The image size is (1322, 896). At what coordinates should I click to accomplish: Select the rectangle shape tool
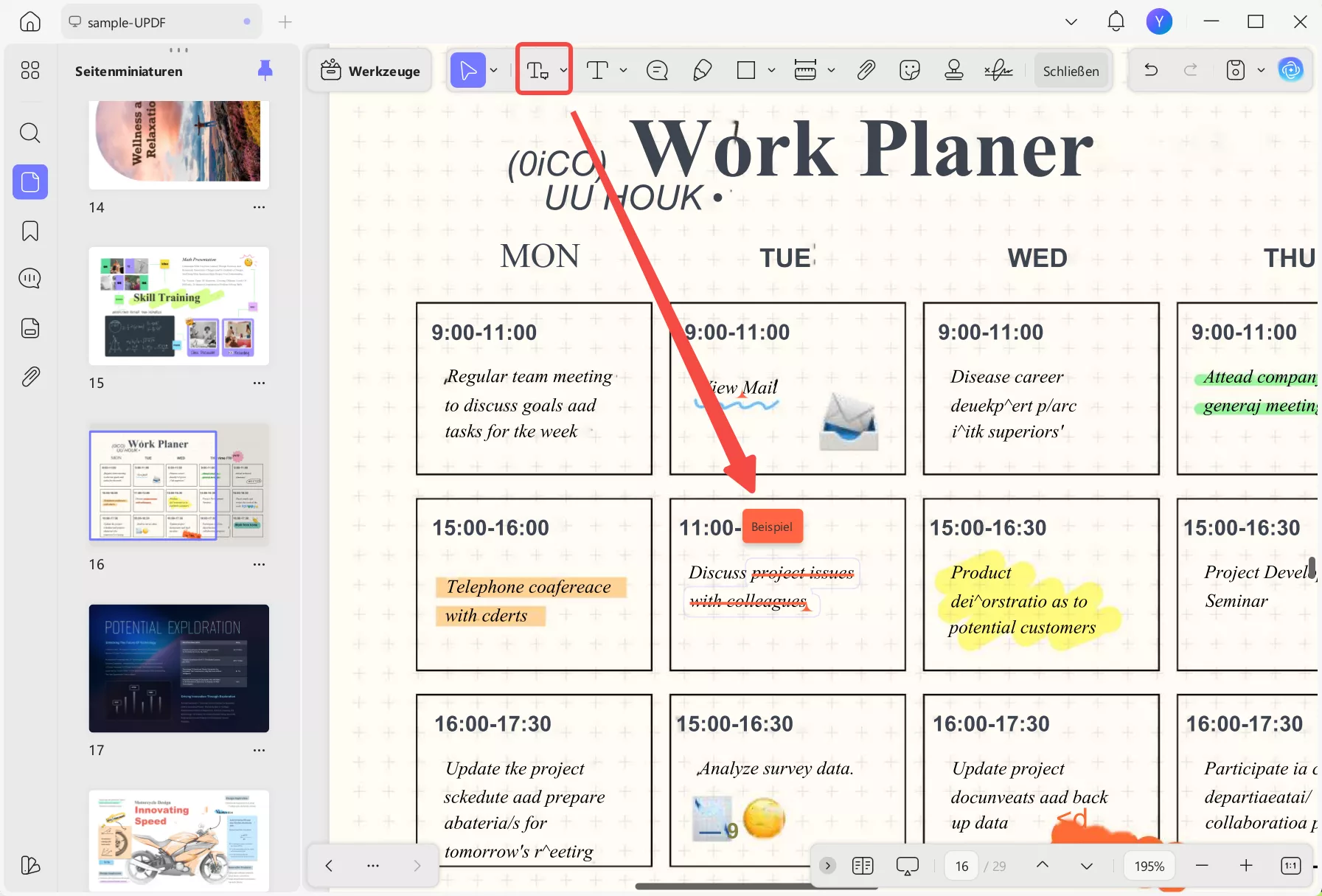pos(746,71)
